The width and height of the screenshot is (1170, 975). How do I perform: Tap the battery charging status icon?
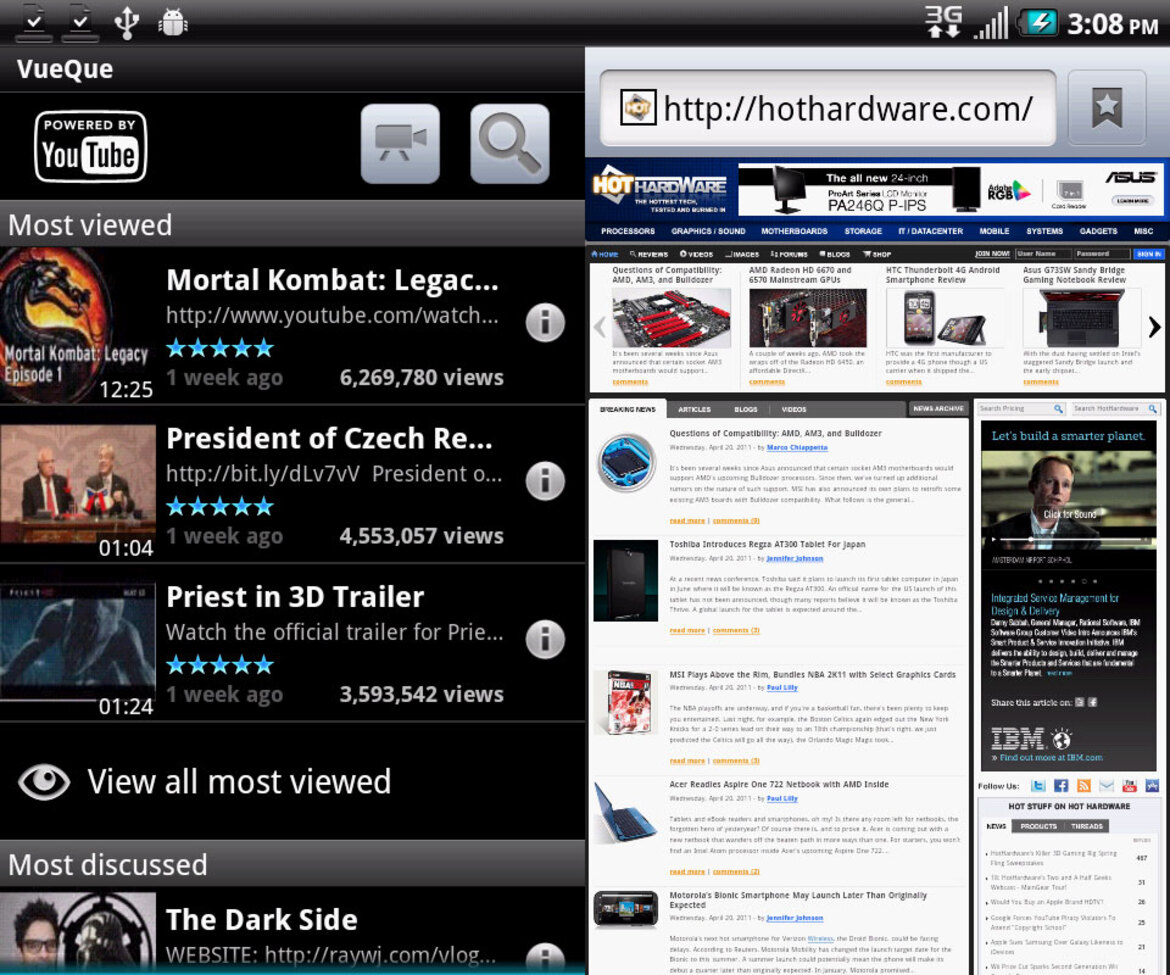pos(1039,23)
